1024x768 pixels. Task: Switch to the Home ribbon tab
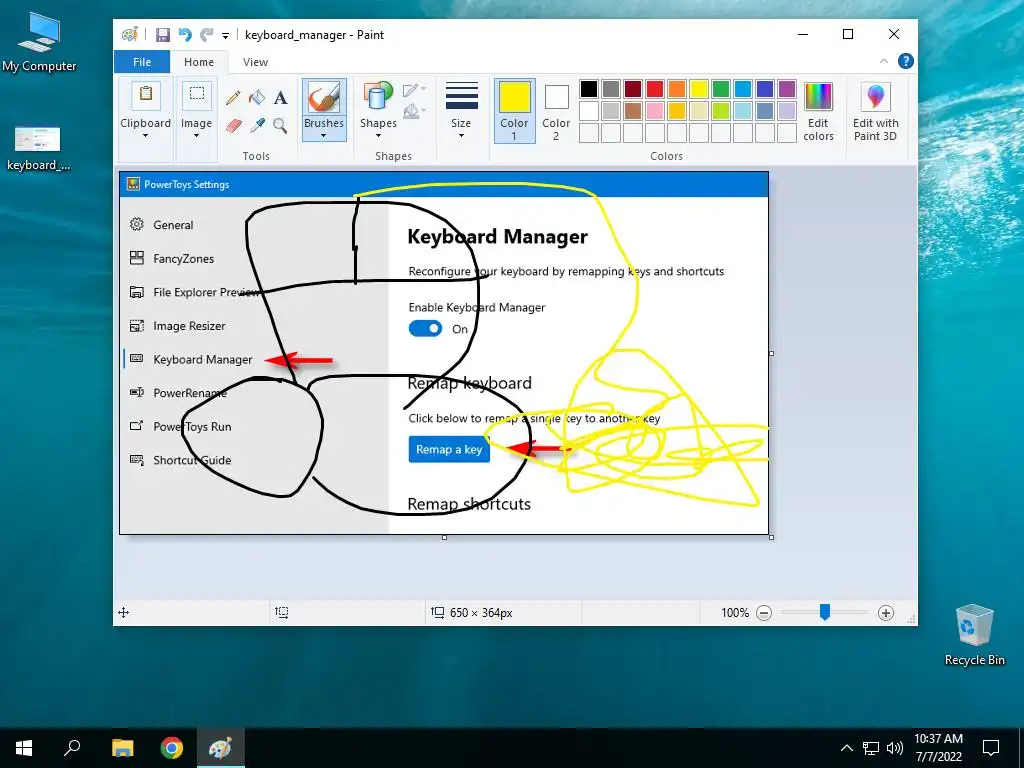coord(199,62)
